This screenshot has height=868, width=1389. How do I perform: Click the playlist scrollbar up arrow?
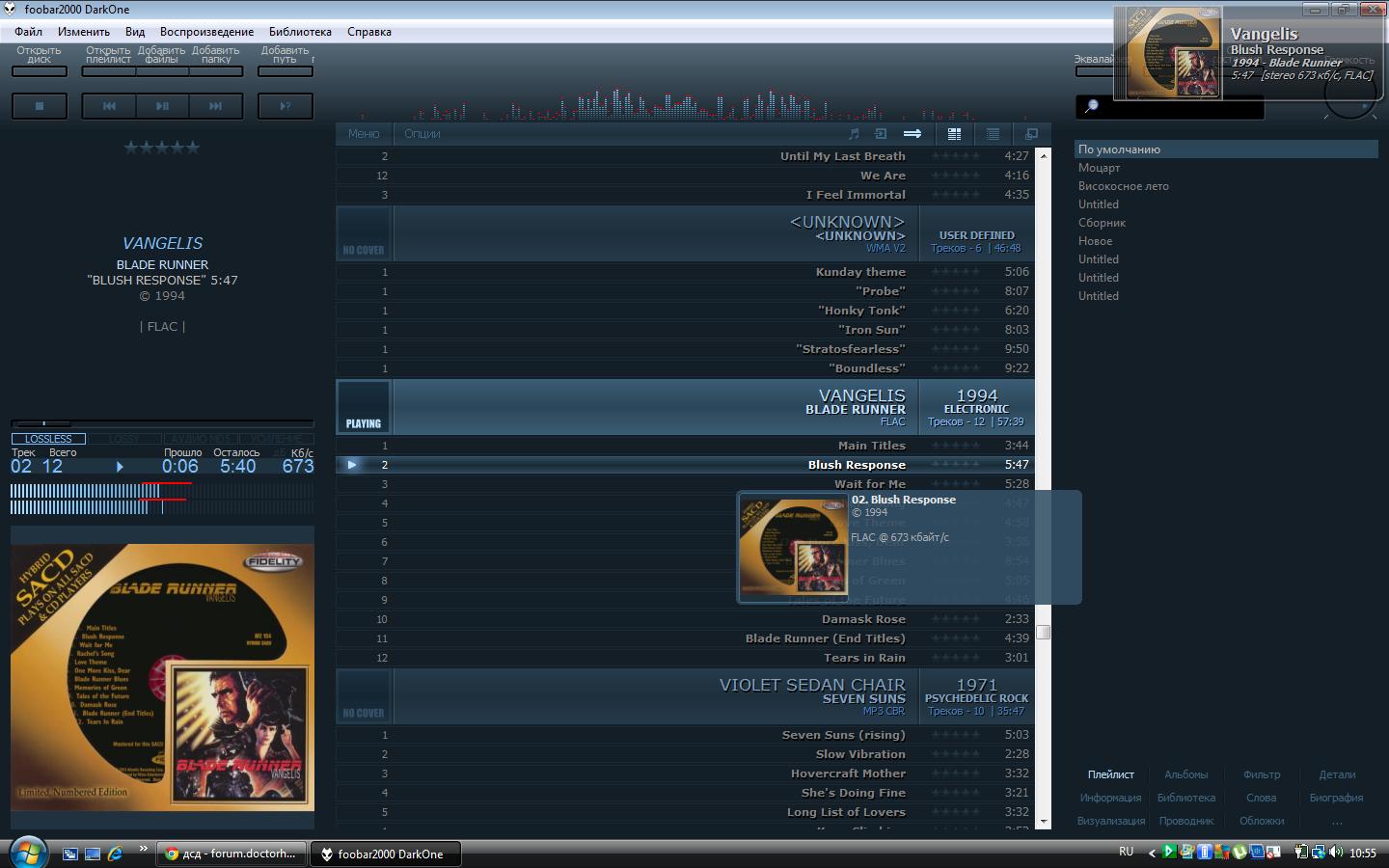tap(1043, 154)
